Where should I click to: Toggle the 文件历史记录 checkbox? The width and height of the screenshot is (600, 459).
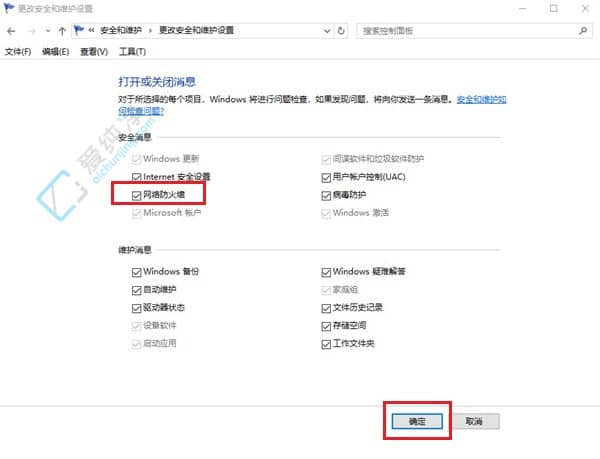coord(326,308)
